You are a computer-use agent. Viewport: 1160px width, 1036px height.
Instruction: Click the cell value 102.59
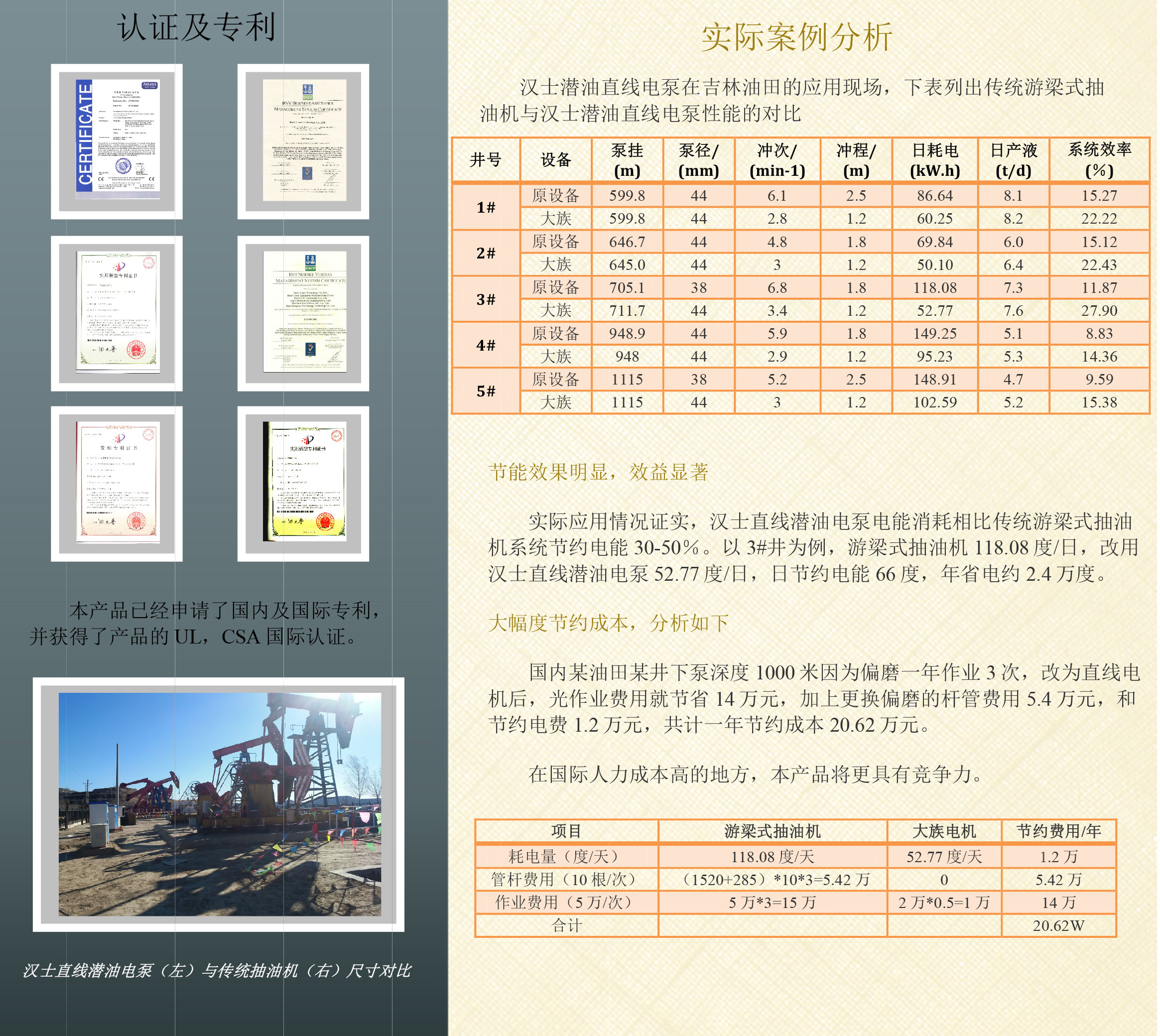pyautogui.click(x=935, y=402)
